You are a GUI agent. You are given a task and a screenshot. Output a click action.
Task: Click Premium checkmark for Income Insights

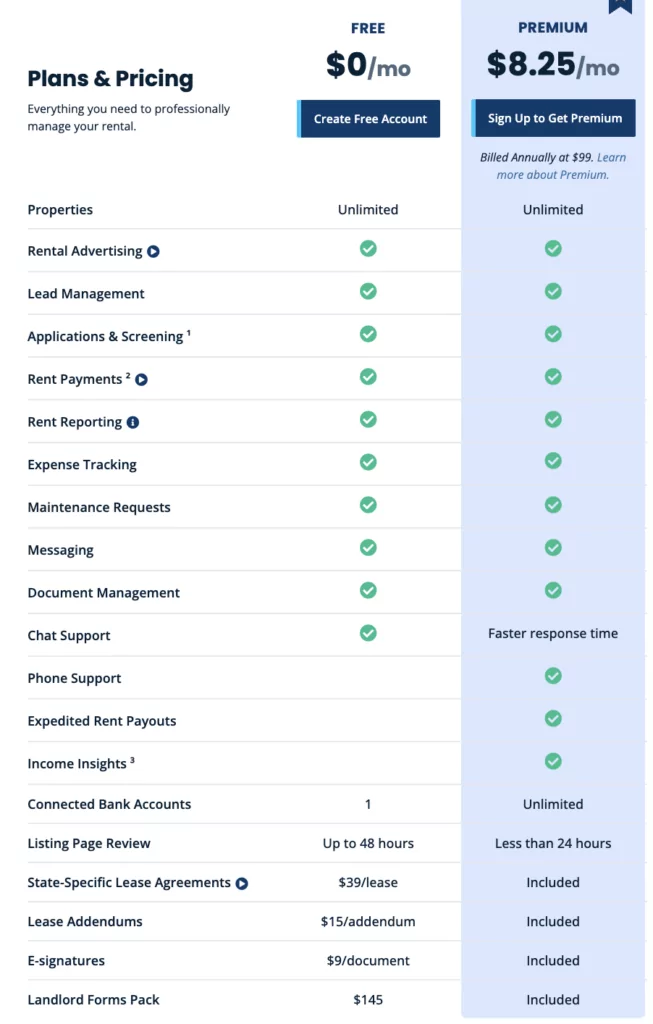[553, 761]
